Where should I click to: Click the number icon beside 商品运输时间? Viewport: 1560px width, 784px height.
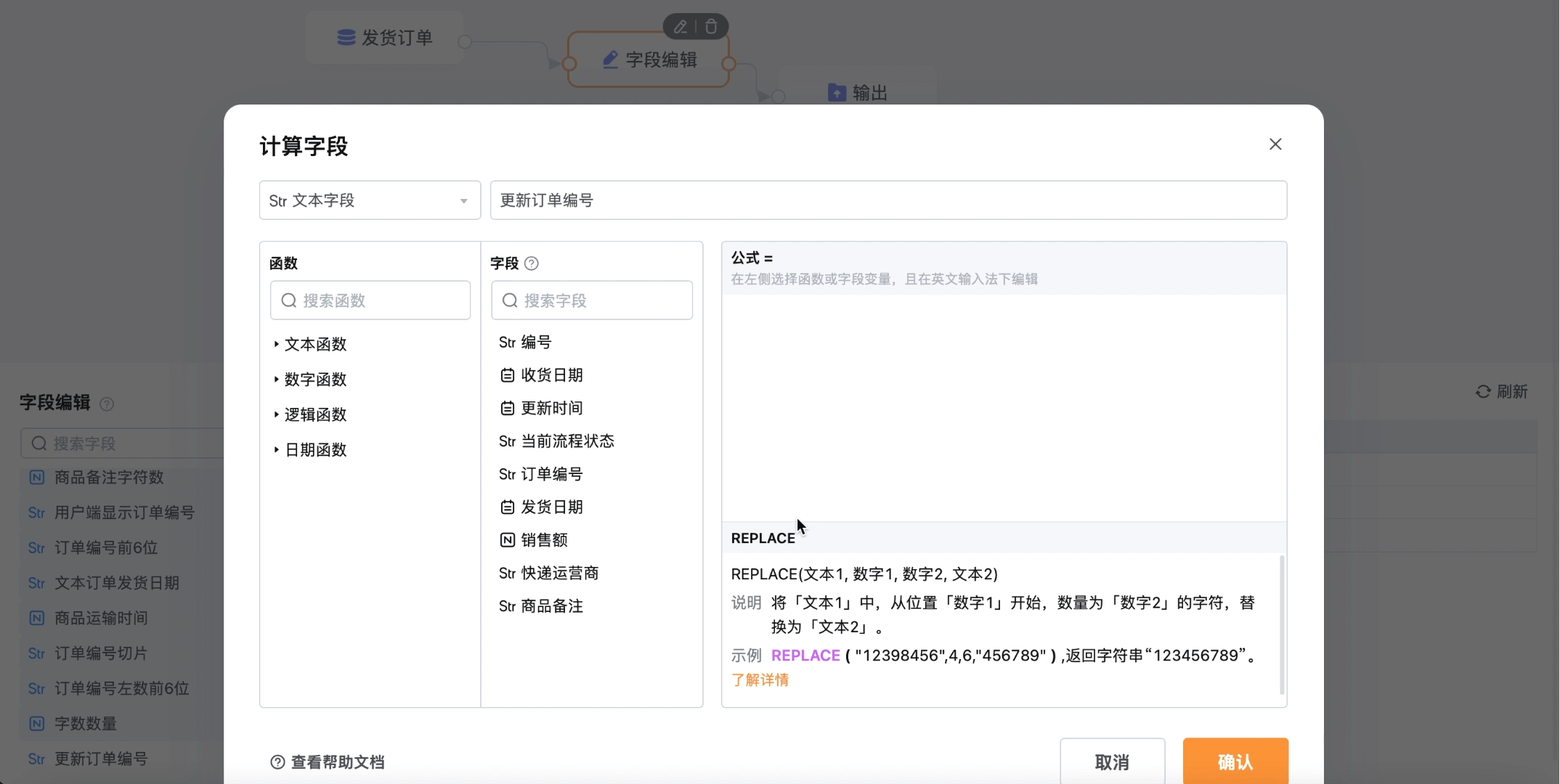[36, 618]
